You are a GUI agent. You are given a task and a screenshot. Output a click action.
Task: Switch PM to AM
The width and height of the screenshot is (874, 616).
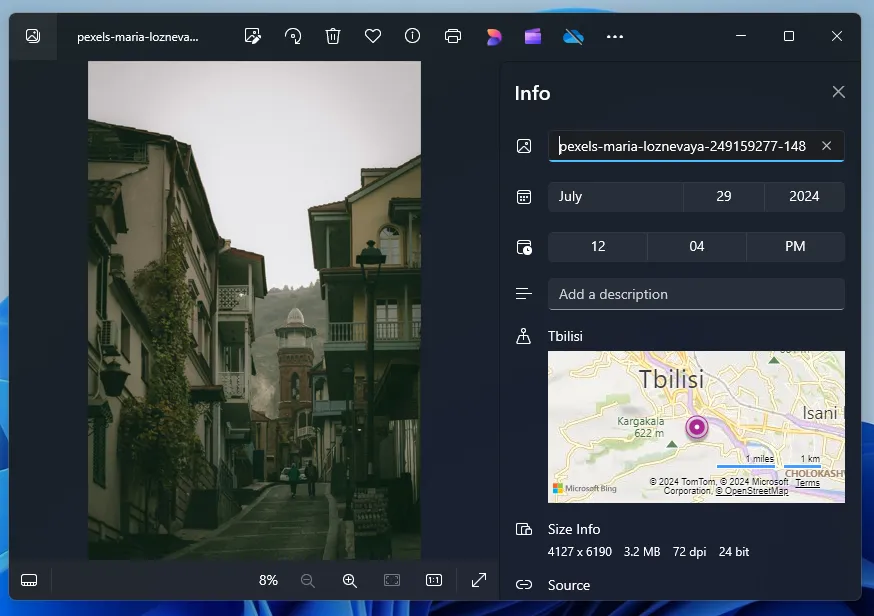795,246
